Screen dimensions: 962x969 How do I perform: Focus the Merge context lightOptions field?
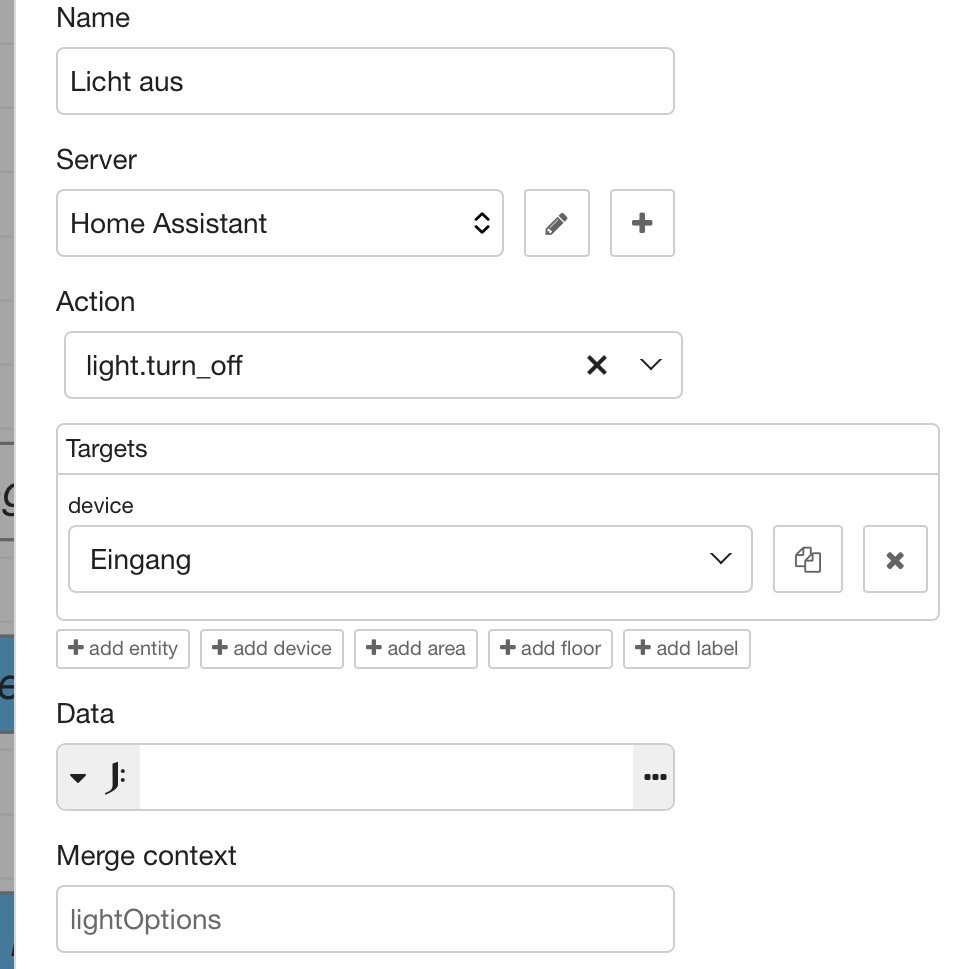coord(365,919)
